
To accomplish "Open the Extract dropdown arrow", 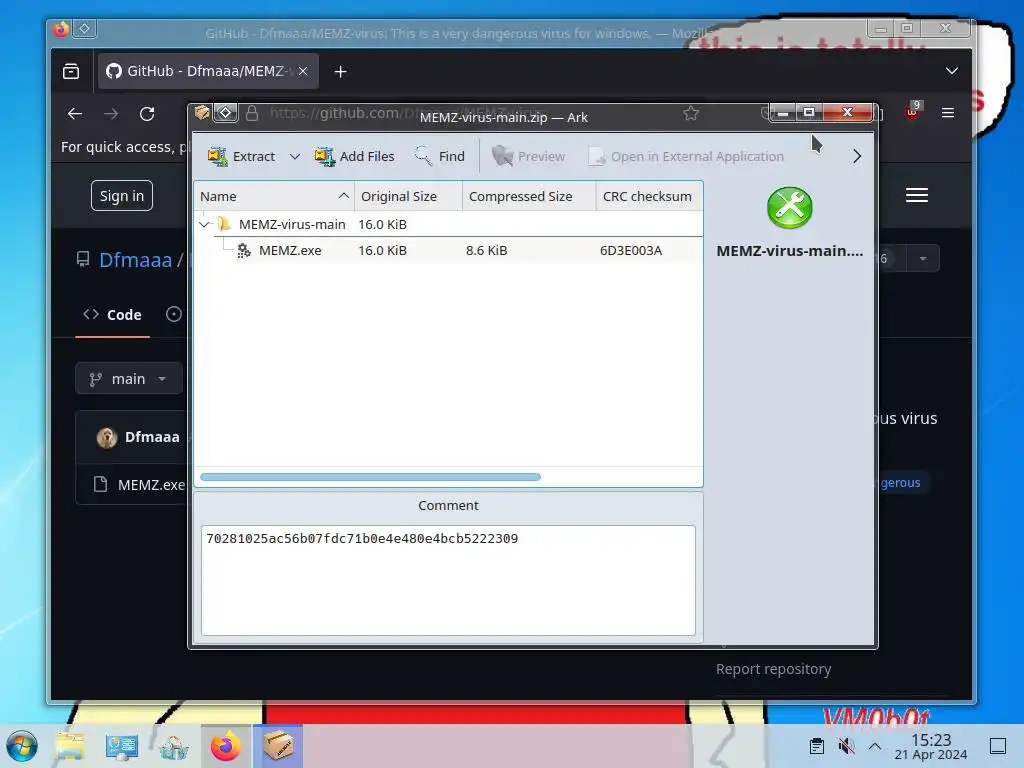I will (295, 156).
